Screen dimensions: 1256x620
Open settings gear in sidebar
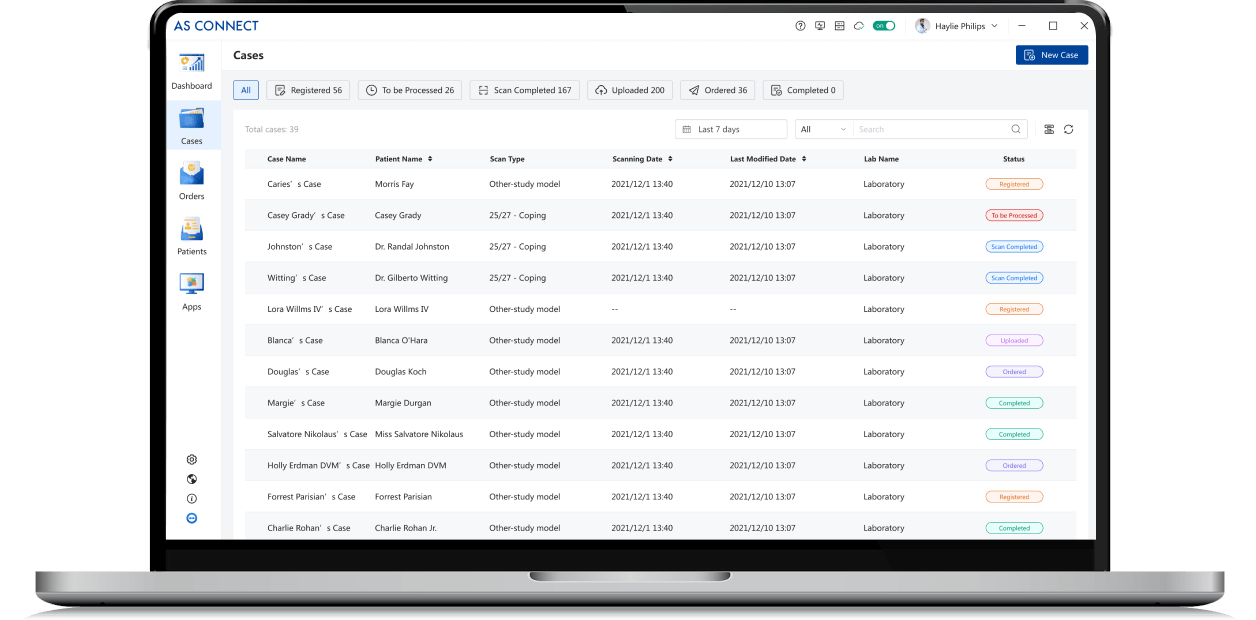pyautogui.click(x=192, y=460)
